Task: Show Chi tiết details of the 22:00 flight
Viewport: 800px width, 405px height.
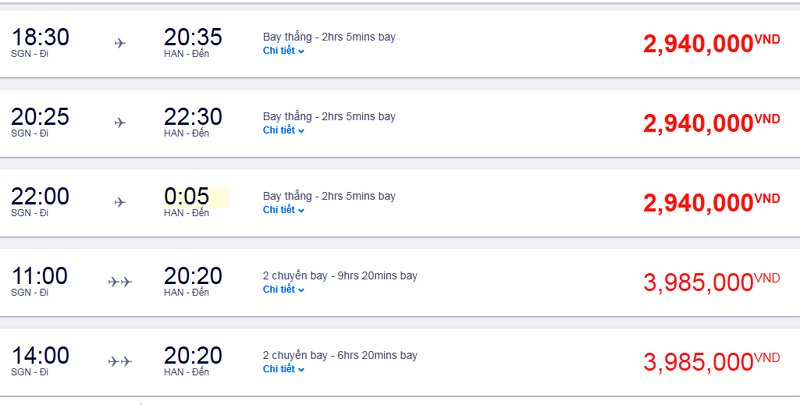Action: pos(283,210)
